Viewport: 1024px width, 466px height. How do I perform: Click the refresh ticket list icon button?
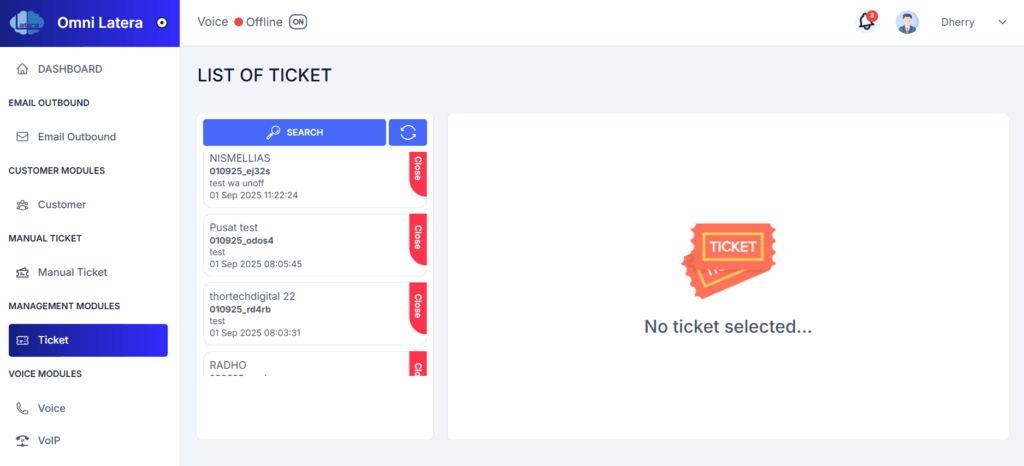(408, 132)
